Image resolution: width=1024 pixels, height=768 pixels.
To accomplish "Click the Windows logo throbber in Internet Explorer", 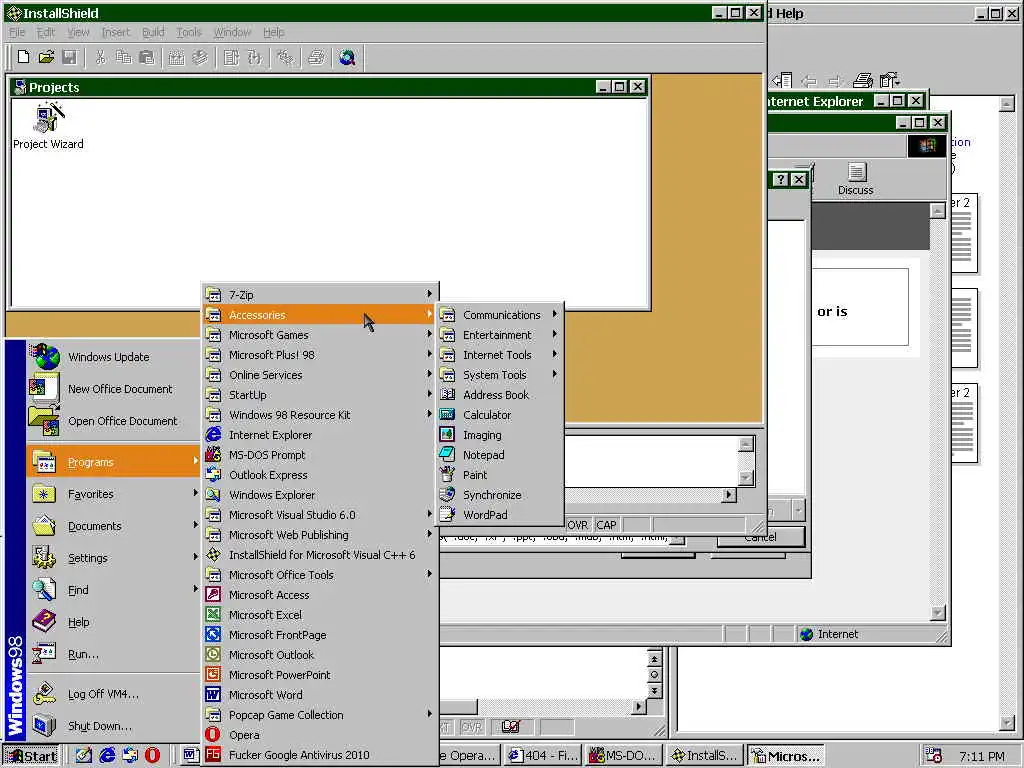I will pyautogui.click(x=927, y=145).
